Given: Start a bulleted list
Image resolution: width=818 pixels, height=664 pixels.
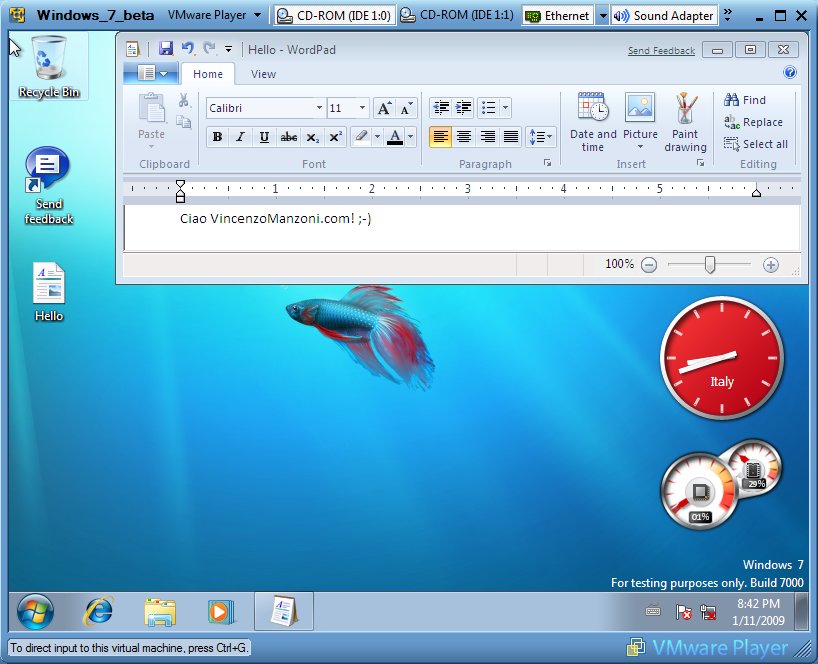Looking at the screenshot, I should 488,108.
